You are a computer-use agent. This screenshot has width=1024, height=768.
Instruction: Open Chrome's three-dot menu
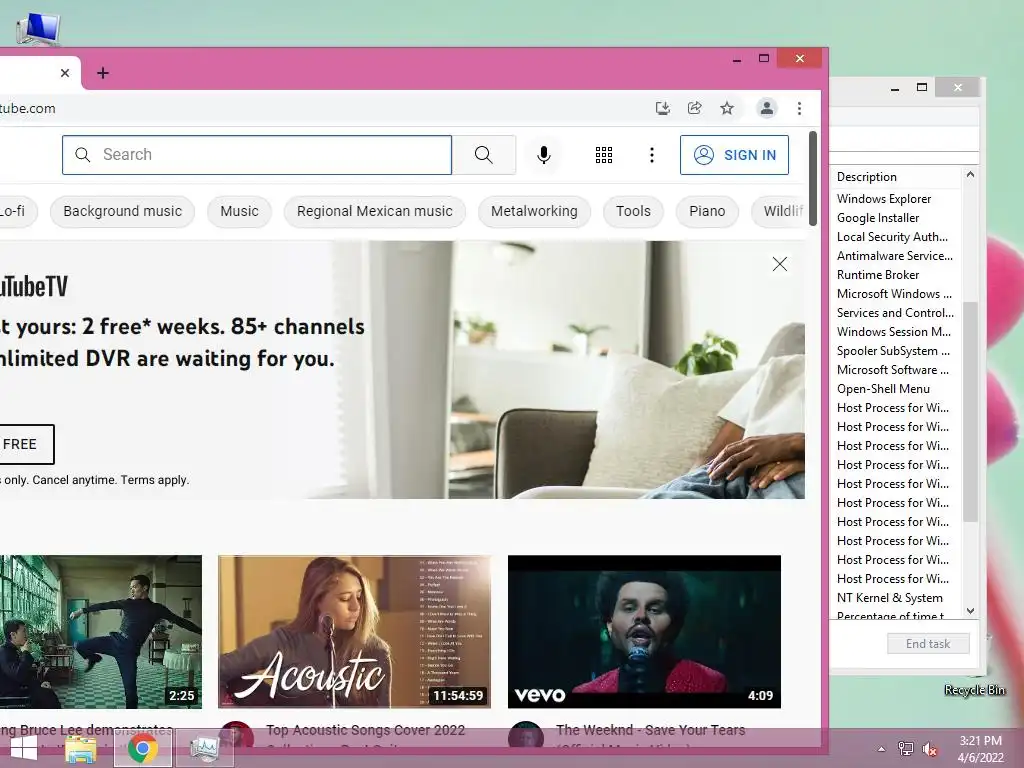tap(799, 108)
